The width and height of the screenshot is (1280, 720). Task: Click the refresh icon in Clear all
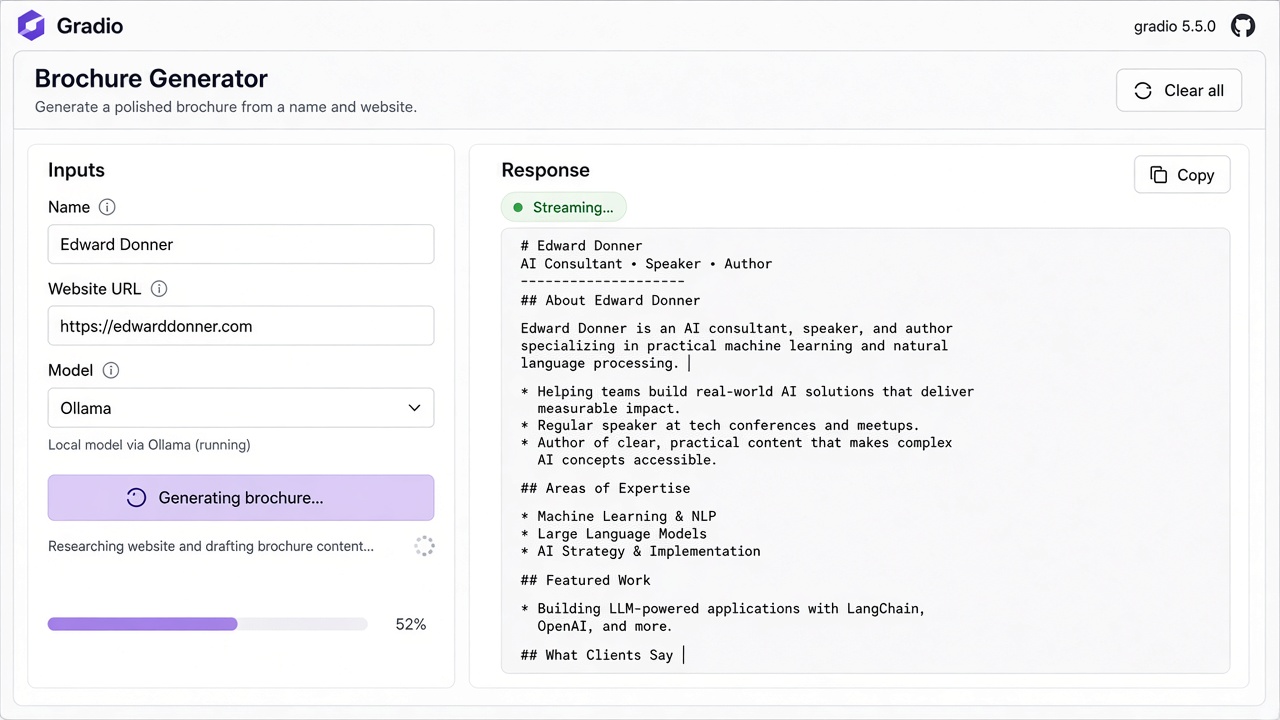click(1143, 90)
